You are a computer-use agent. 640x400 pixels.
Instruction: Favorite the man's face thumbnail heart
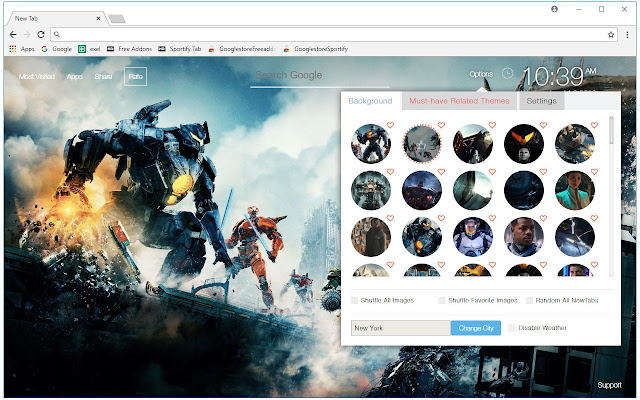pyautogui.click(x=543, y=218)
